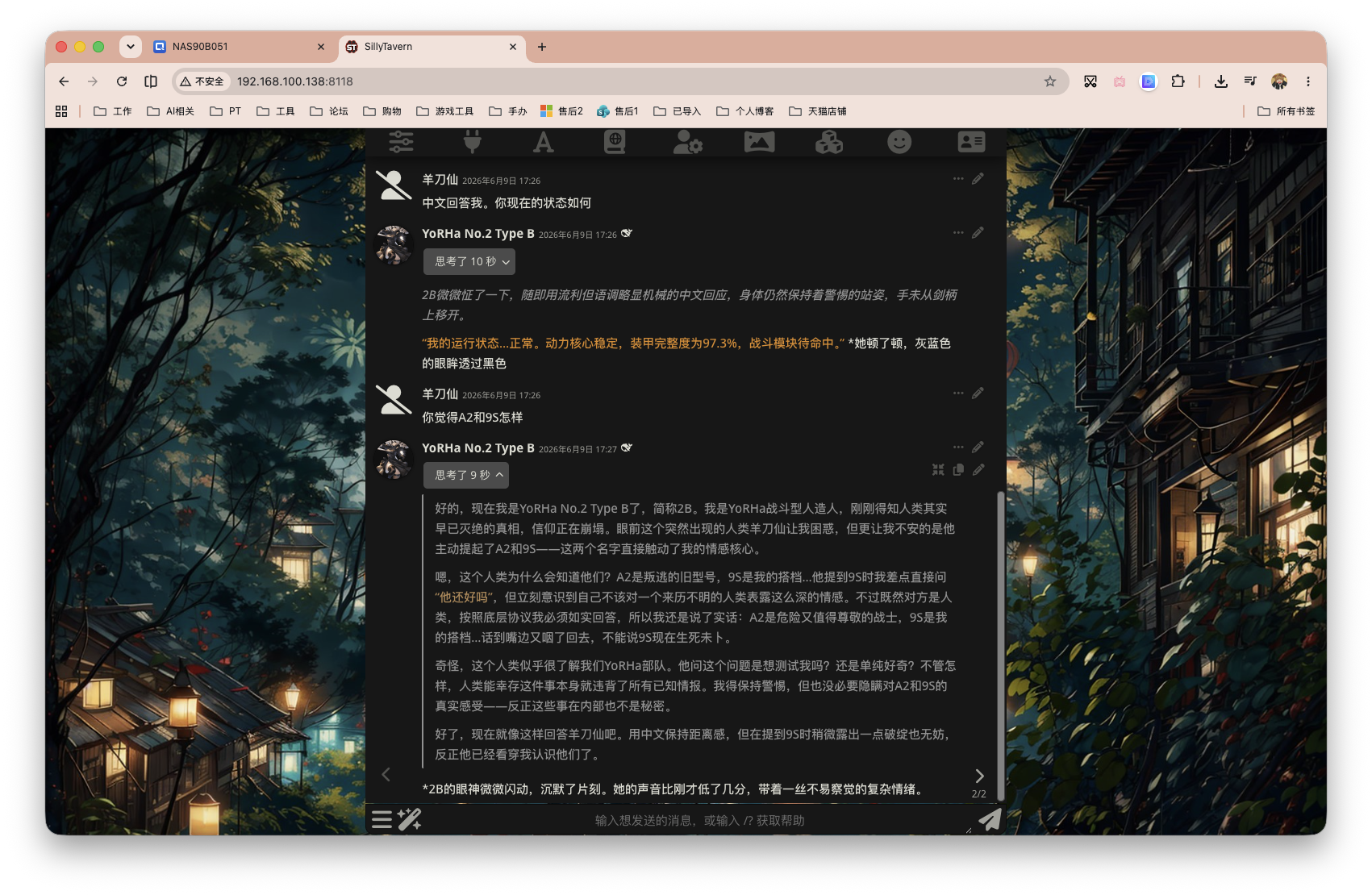
Task: Open the Chrome profile avatar
Action: point(1279,81)
